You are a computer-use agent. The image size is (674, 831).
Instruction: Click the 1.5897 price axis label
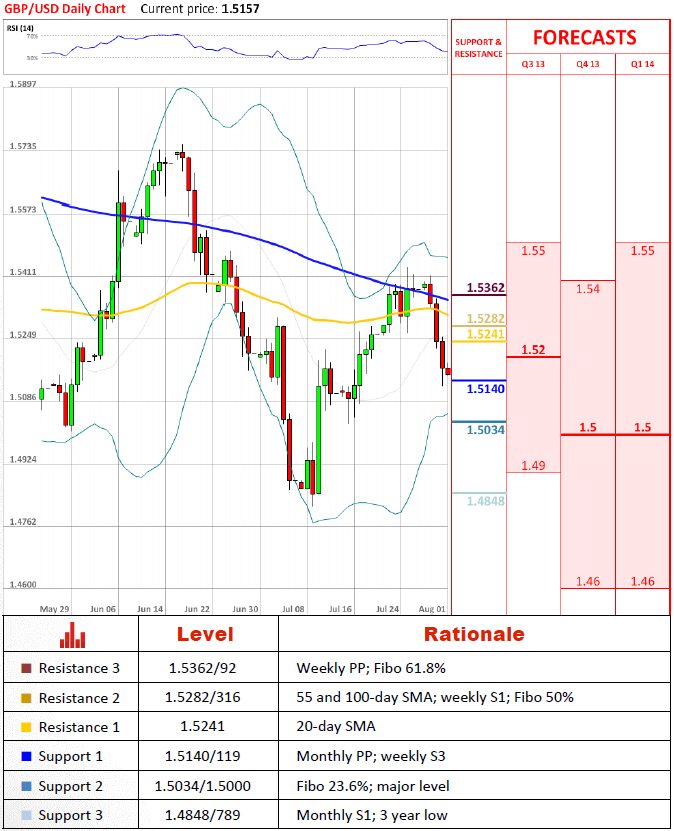(23, 84)
